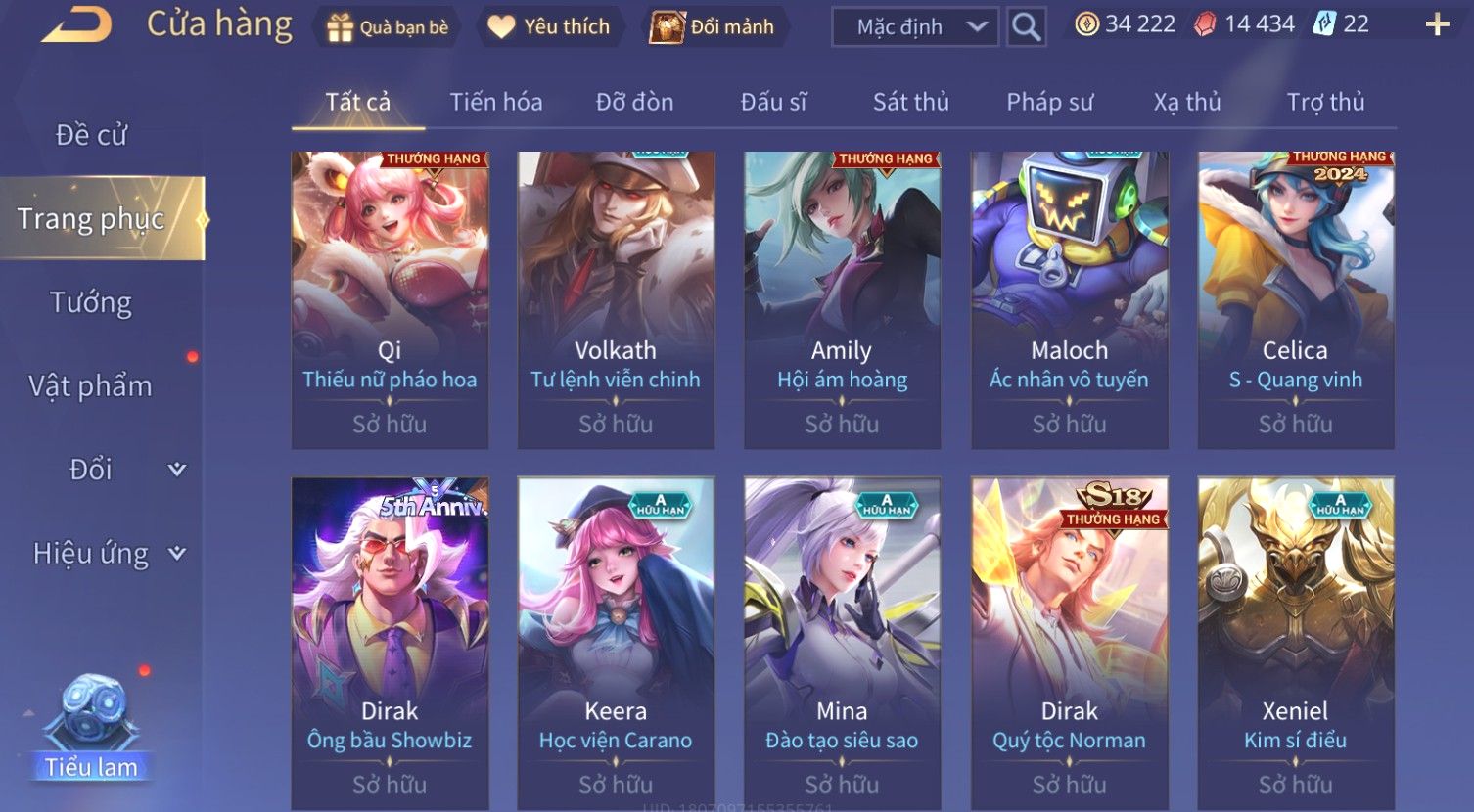The width and height of the screenshot is (1474, 812).
Task: Select the Xeniel Kim sí điểu skin
Action: pyautogui.click(x=1296, y=644)
